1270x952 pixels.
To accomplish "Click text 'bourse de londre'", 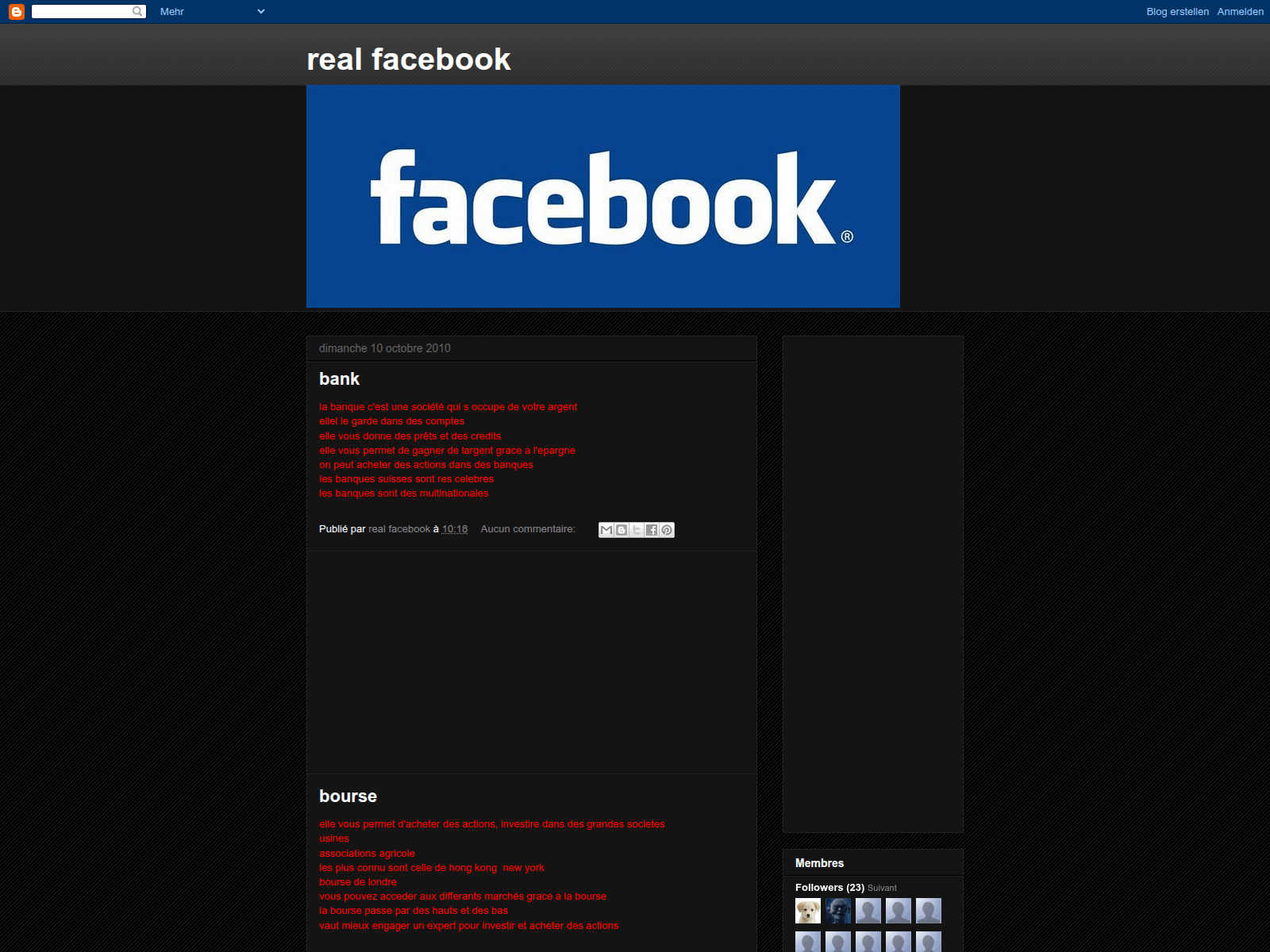I will point(358,882).
